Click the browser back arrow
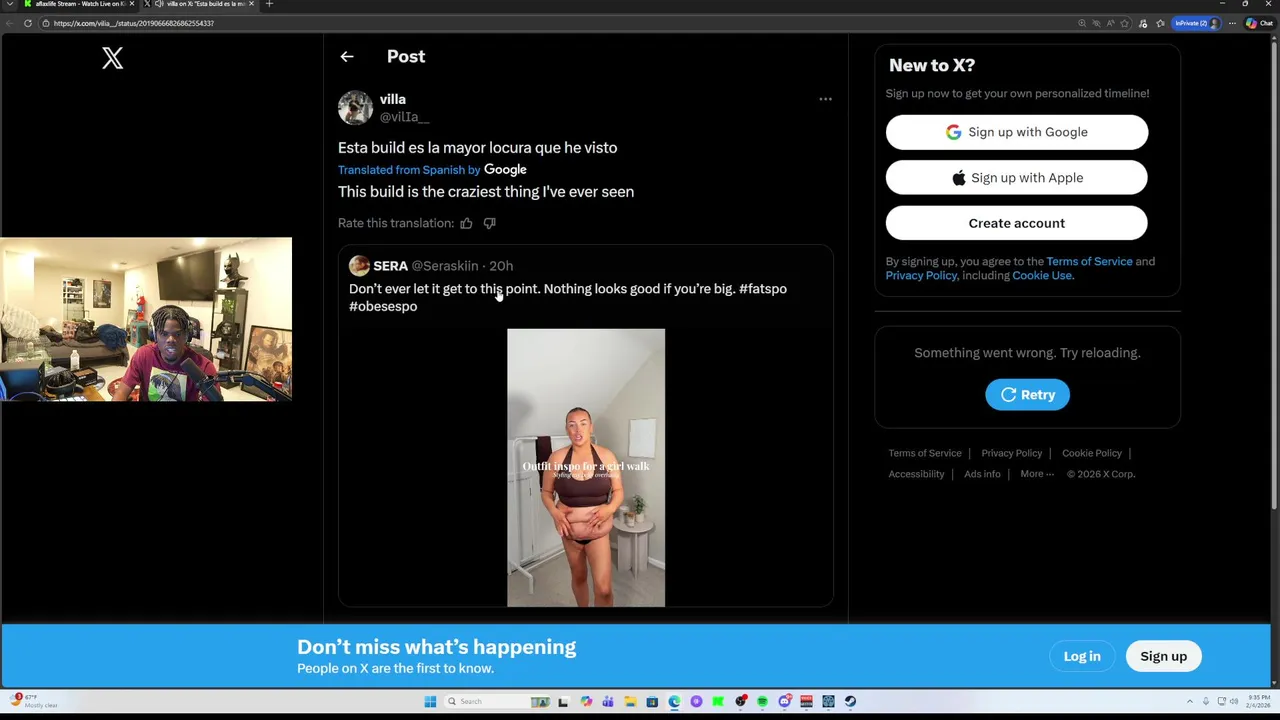 9,23
